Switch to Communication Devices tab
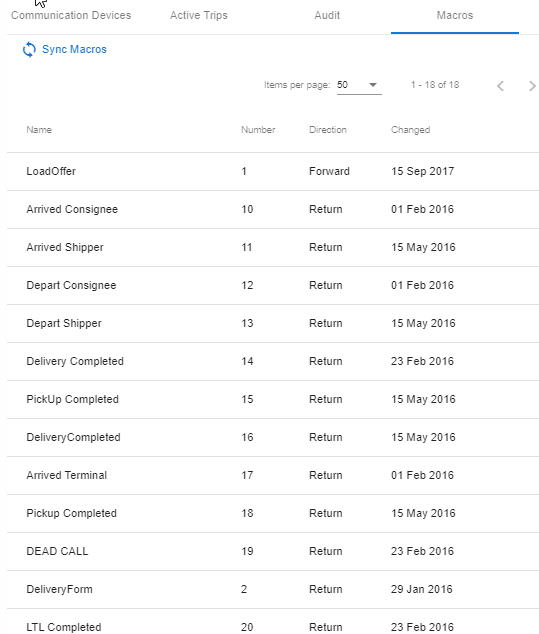 click(x=71, y=15)
